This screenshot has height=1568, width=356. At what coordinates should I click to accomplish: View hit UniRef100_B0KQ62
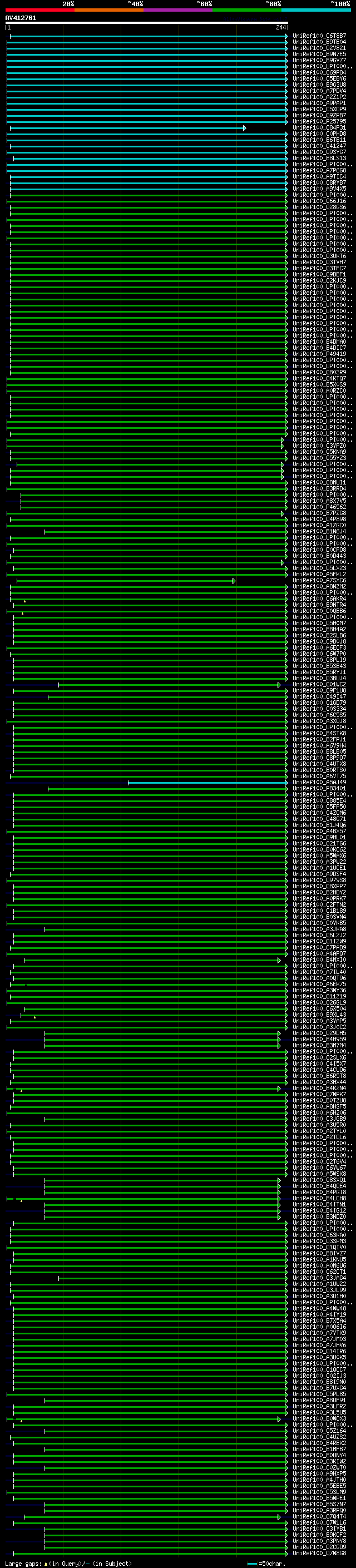[319, 849]
